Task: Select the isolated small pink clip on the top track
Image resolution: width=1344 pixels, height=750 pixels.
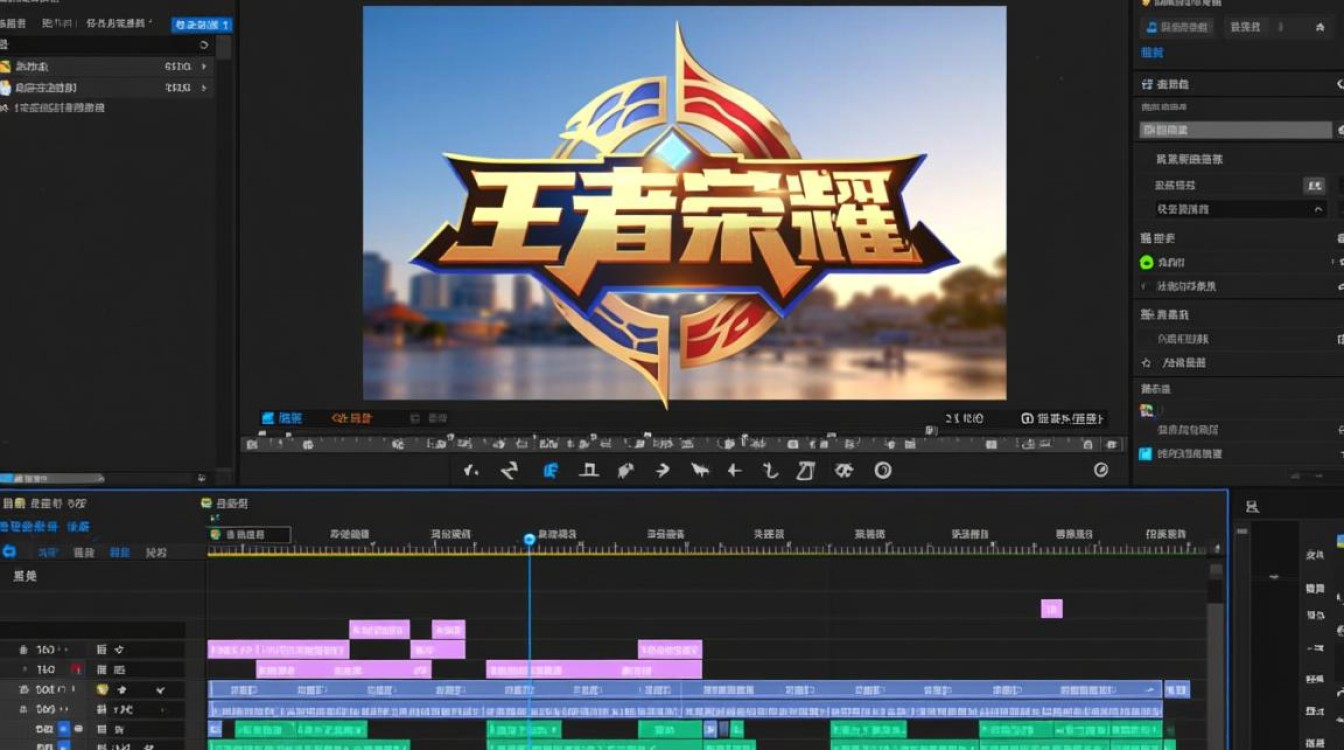Action: (x=1051, y=608)
